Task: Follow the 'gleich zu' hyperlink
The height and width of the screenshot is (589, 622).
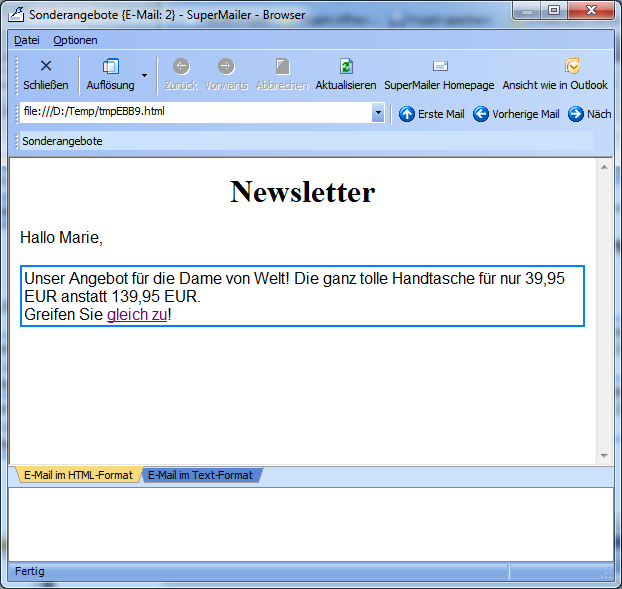Action: coord(137,315)
